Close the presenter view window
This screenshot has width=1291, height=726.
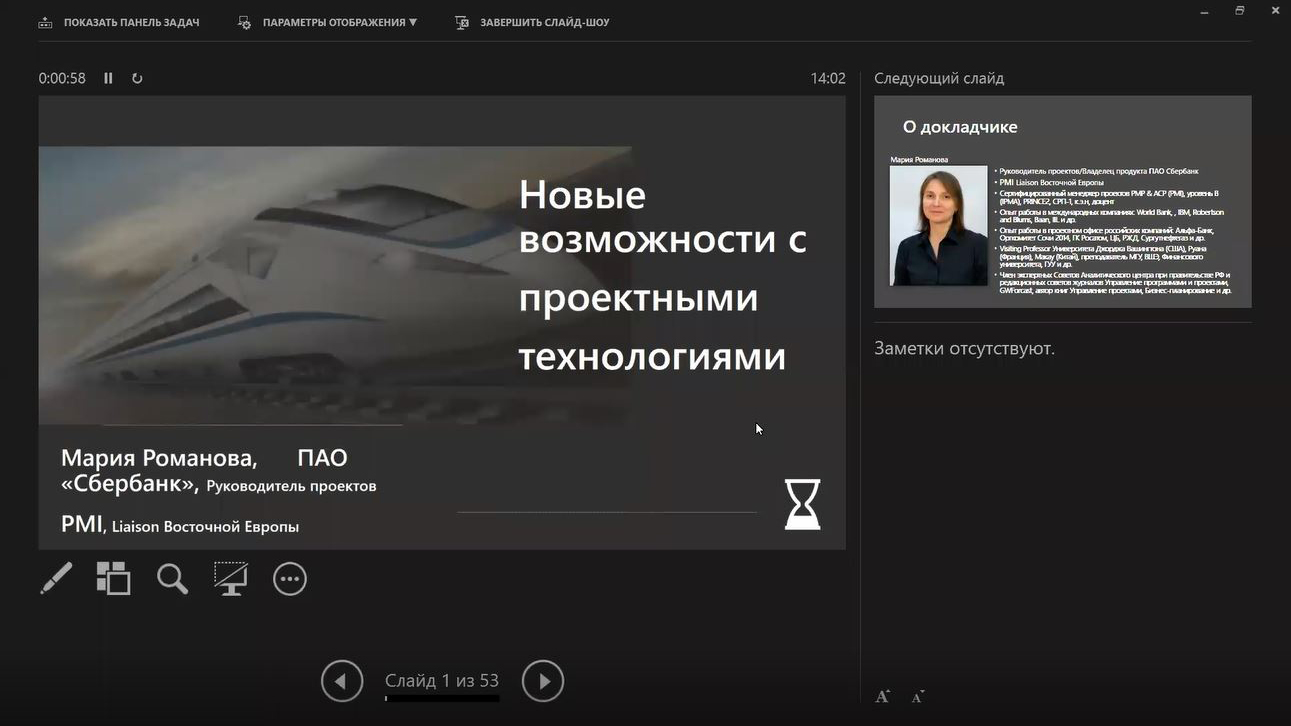click(1276, 10)
